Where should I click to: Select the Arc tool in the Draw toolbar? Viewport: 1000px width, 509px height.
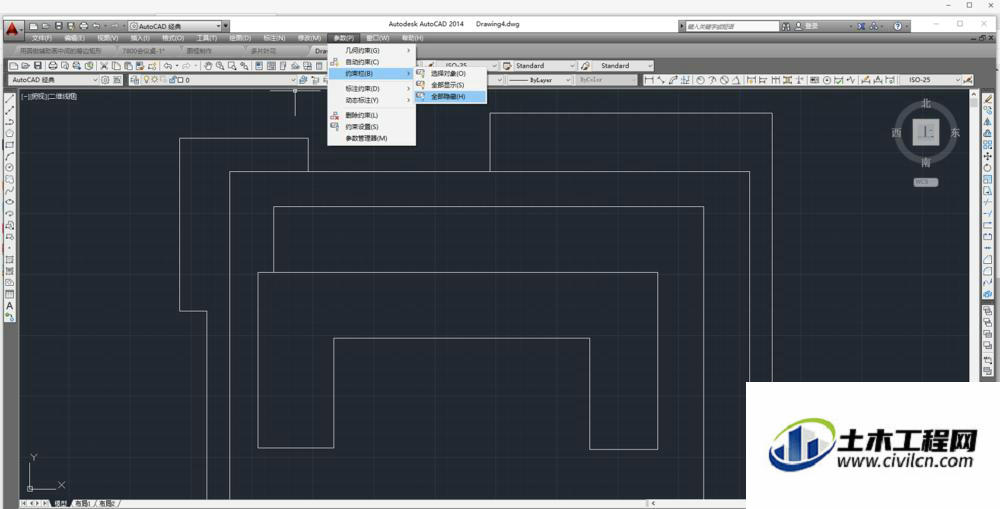[10, 156]
